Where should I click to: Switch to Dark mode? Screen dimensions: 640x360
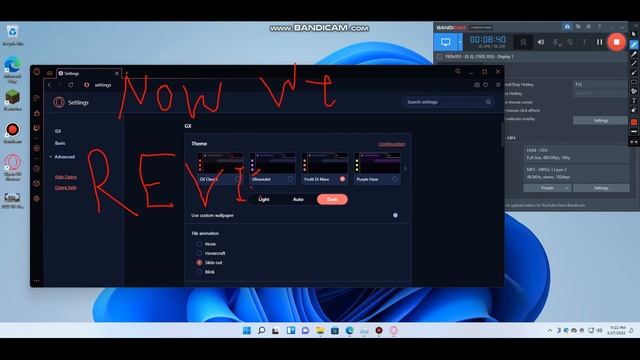[x=332, y=199]
